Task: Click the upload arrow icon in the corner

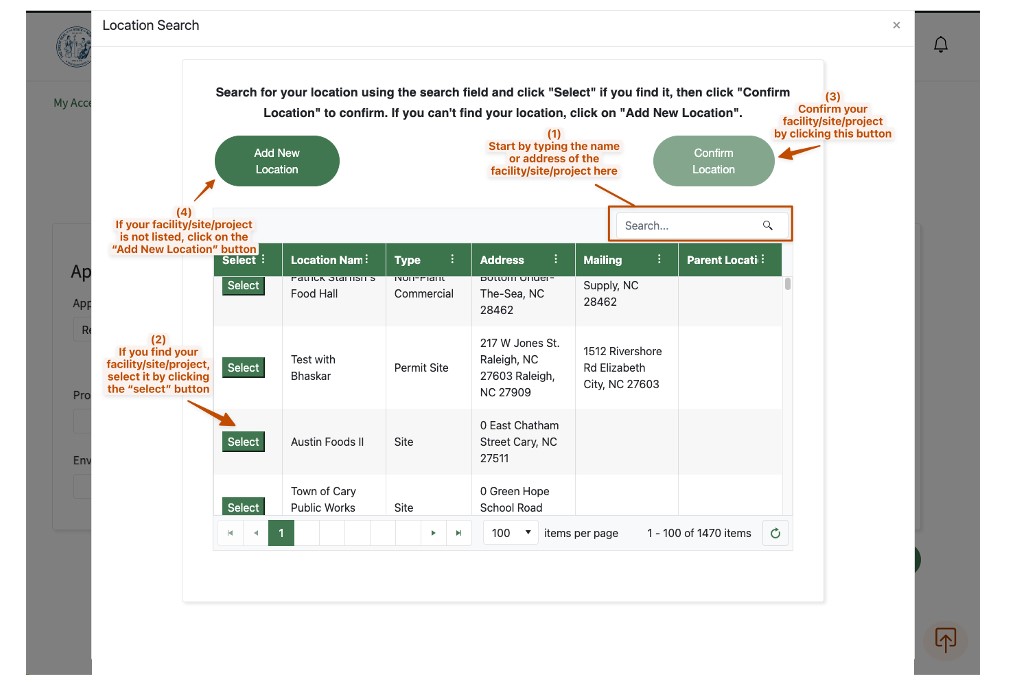Action: pyautogui.click(x=945, y=640)
